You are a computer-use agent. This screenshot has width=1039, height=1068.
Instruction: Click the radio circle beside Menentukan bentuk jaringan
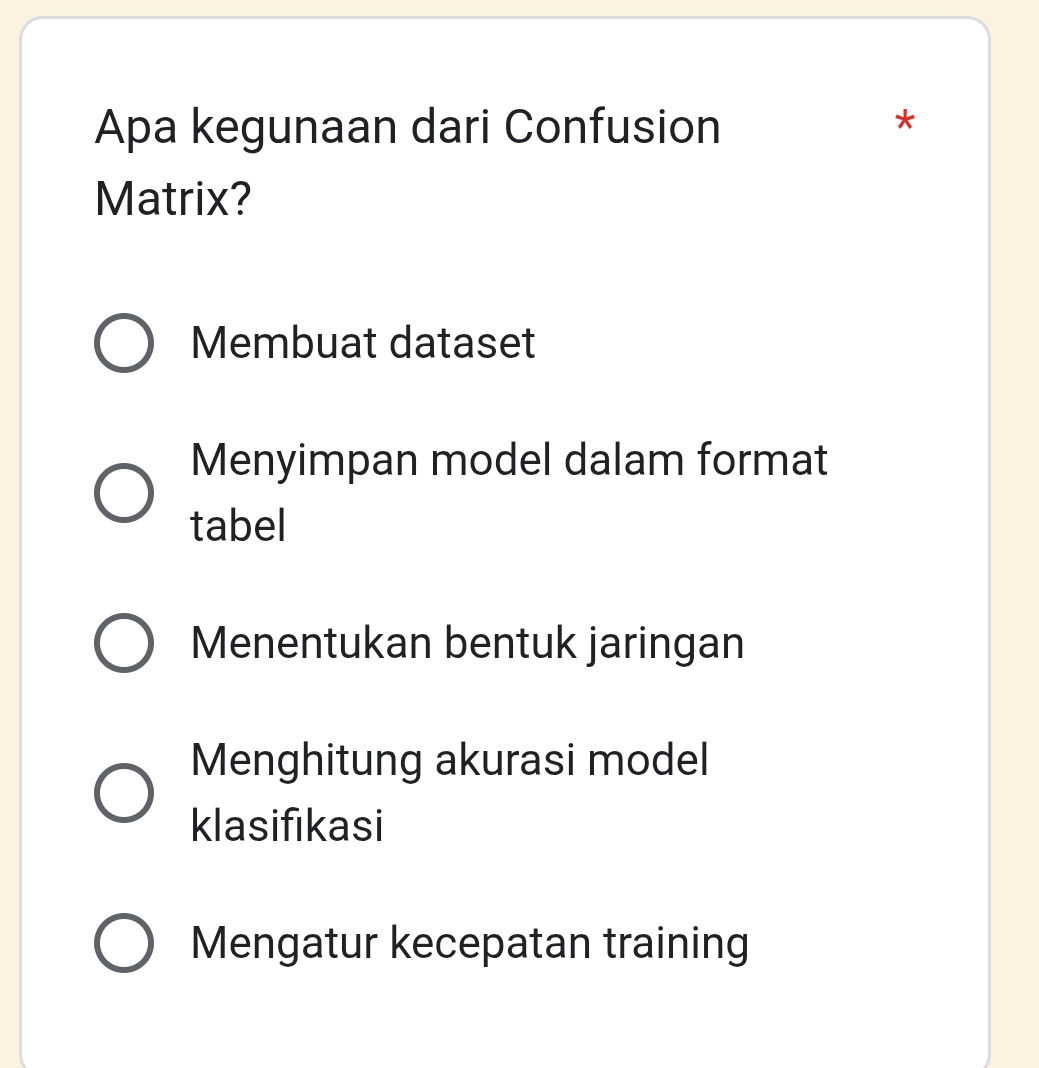[124, 644]
